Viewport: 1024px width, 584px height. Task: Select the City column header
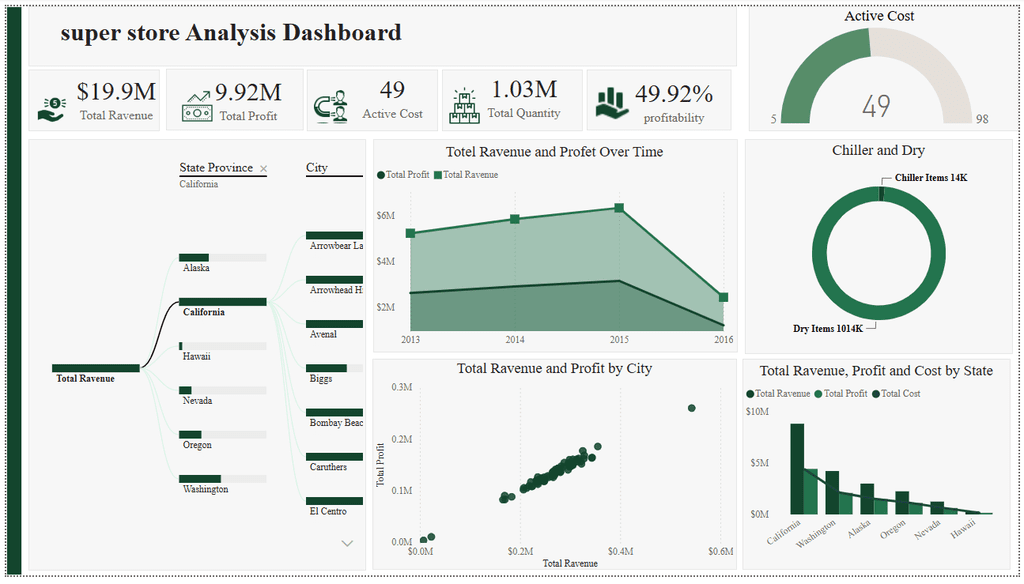click(x=317, y=168)
